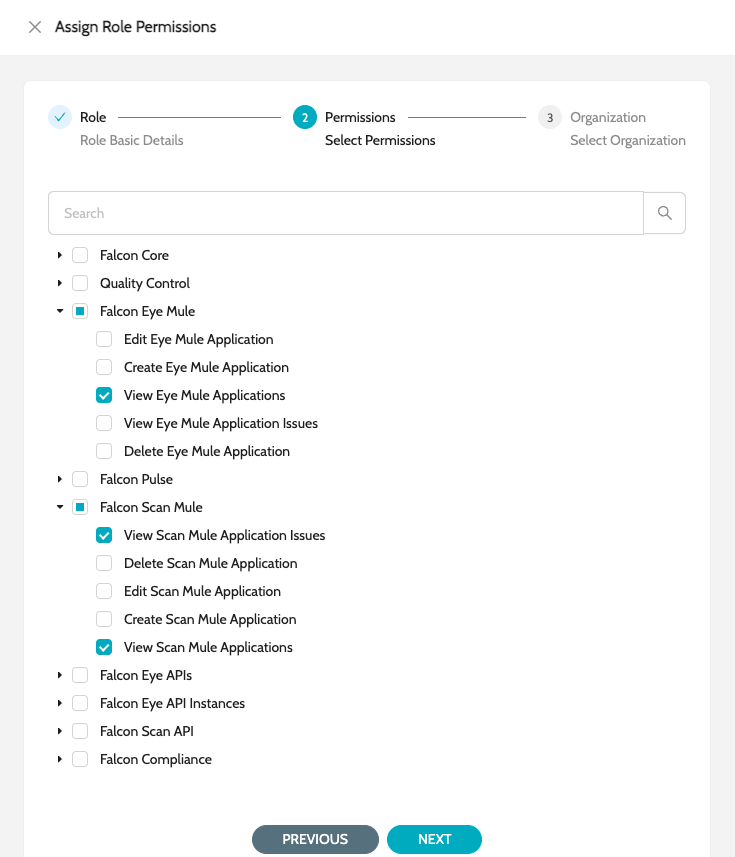Expand the Falcon Eye APIs node
This screenshot has width=735, height=857.
click(60, 676)
